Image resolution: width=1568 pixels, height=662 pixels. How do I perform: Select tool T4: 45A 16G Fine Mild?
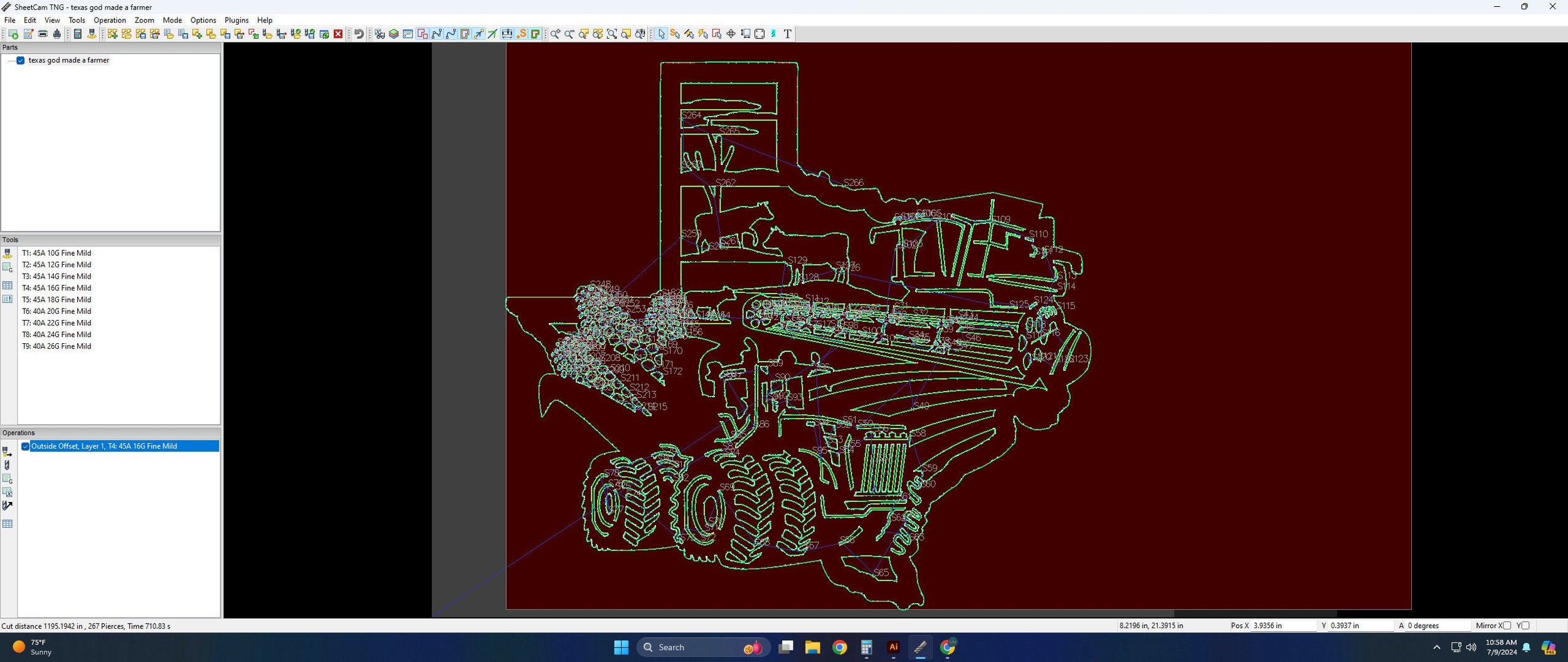[56, 288]
